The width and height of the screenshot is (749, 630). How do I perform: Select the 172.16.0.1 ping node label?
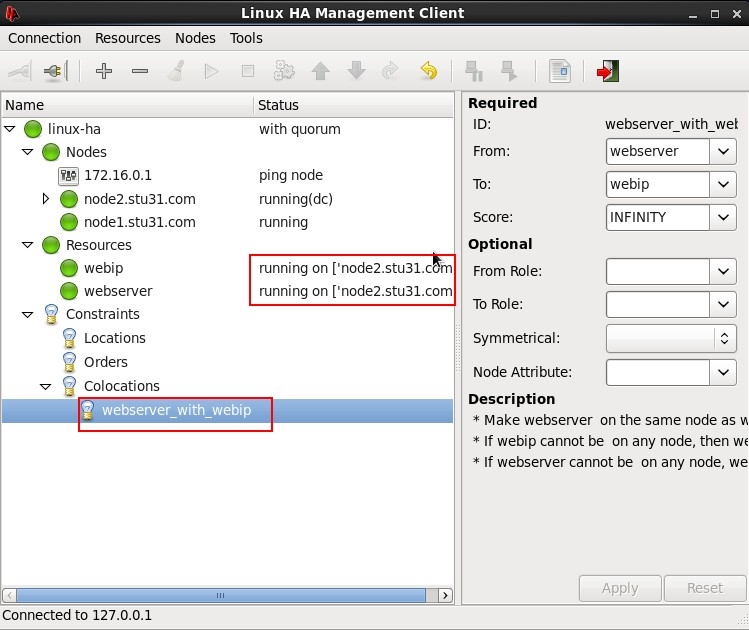(x=118, y=175)
